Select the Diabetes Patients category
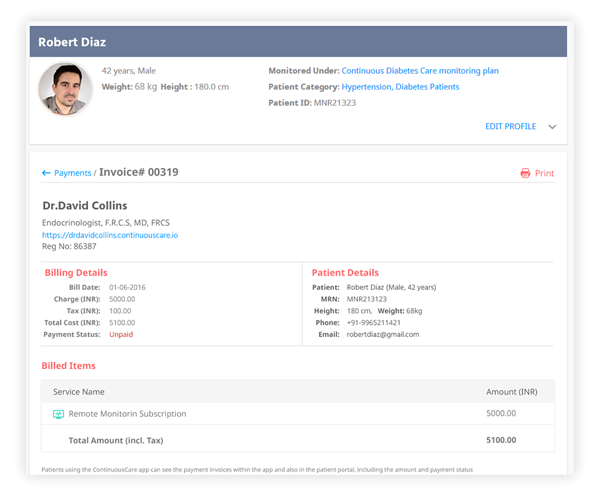This screenshot has height=496, width=600. 427,87
